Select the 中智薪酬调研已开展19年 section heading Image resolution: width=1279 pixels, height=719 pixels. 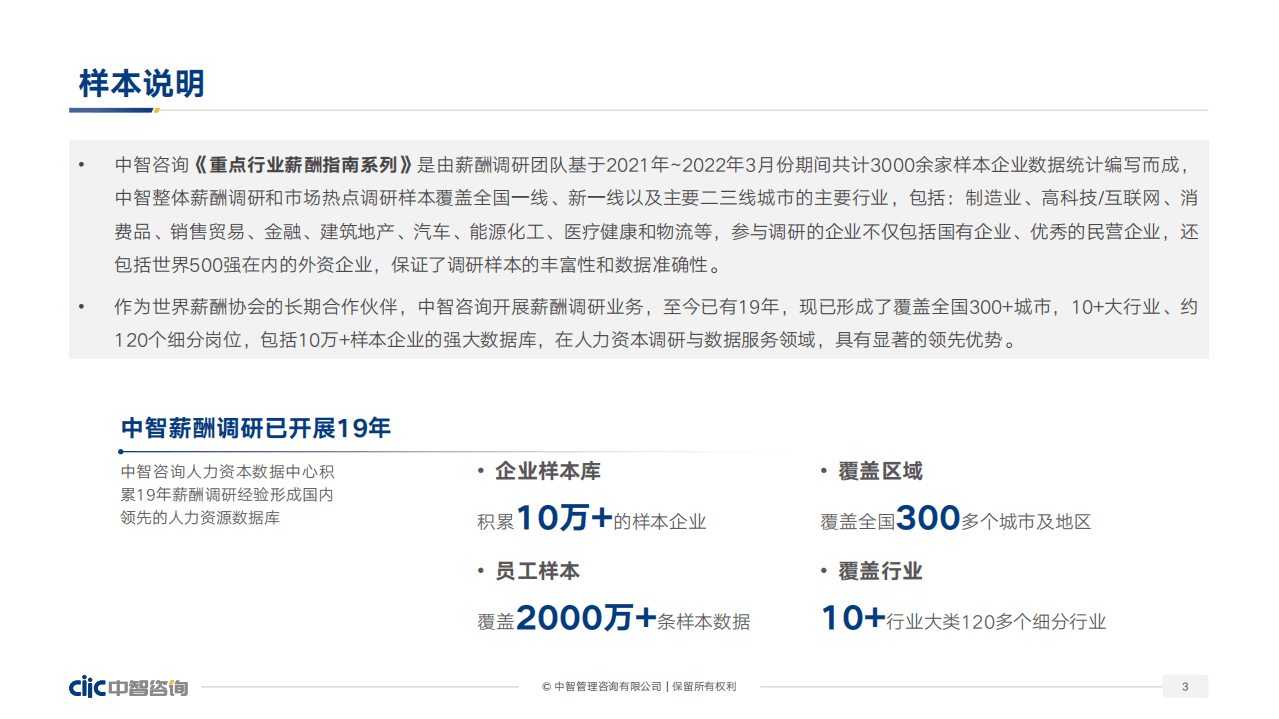click(255, 425)
